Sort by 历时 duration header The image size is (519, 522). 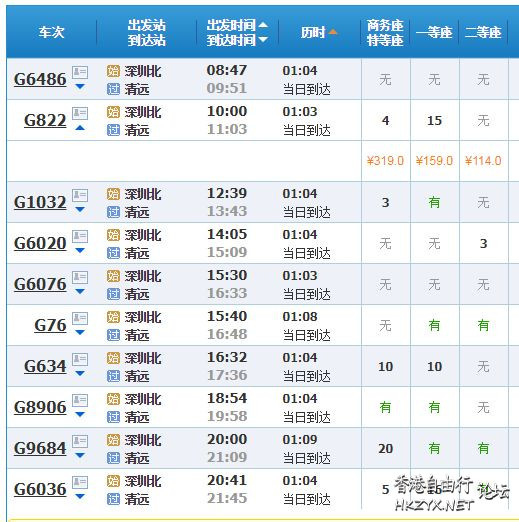pyautogui.click(x=319, y=32)
